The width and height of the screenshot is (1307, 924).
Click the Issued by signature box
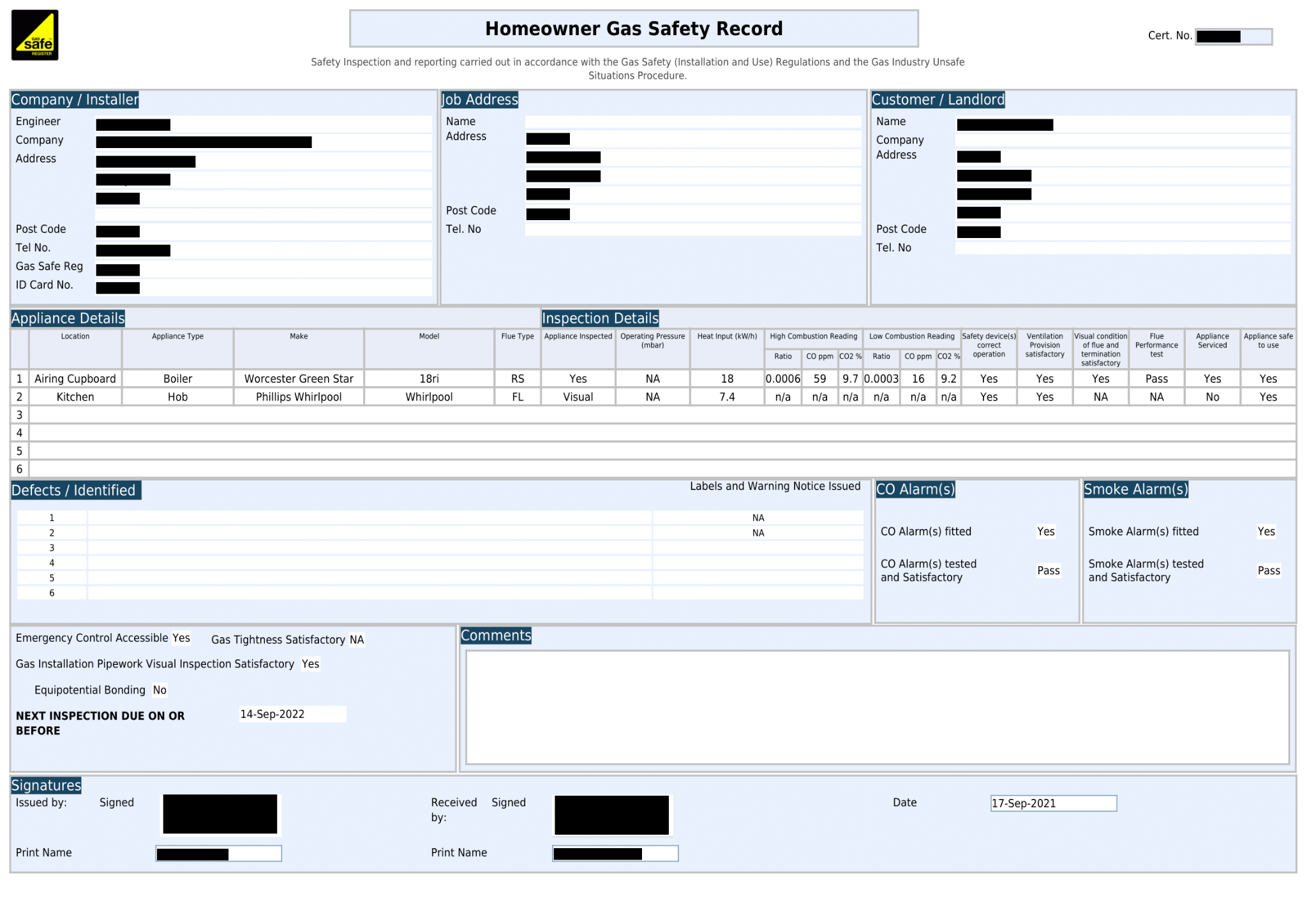coord(220,814)
